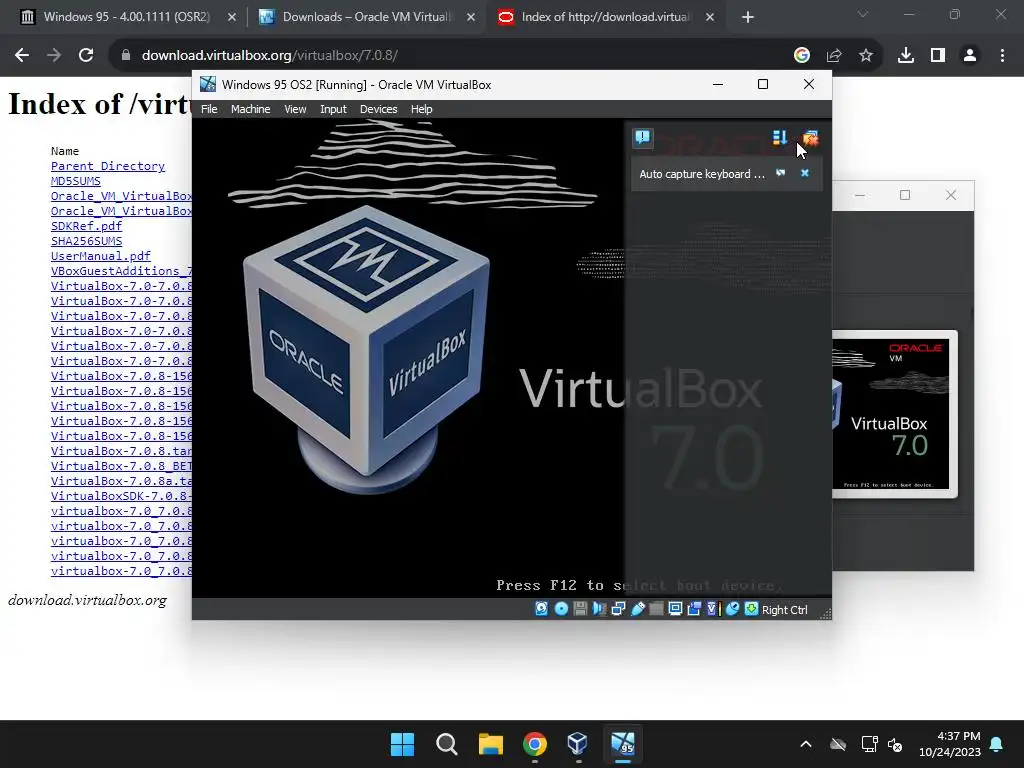The height and width of the screenshot is (768, 1024).
Task: Open the Help menu in VirtualBox
Action: (421, 109)
